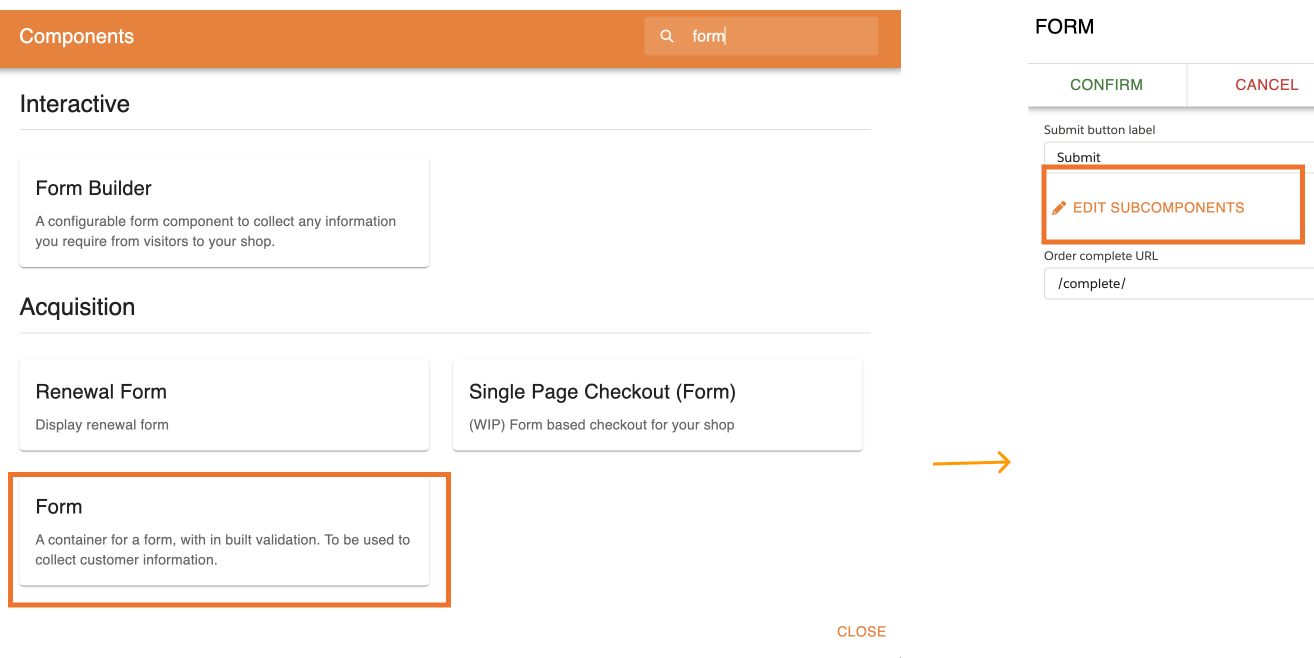Select the Form container component card
This screenshot has width=1314, height=658.
pos(224,530)
